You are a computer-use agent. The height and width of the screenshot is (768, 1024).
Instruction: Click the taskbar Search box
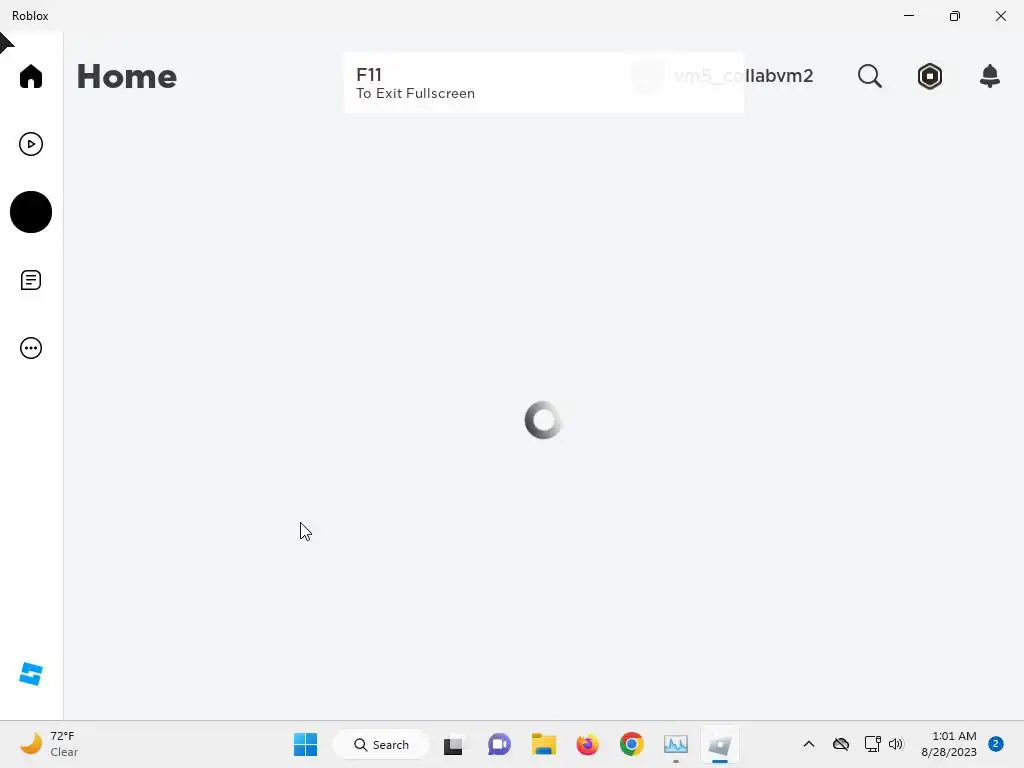(381, 744)
